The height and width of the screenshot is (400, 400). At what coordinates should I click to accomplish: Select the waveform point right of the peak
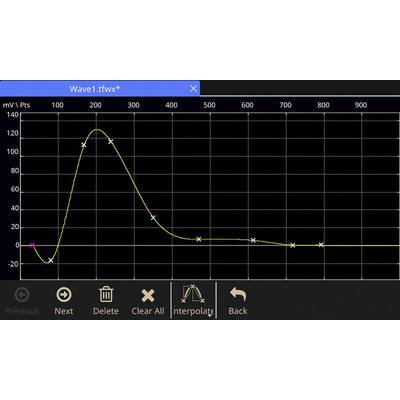[x=111, y=141]
